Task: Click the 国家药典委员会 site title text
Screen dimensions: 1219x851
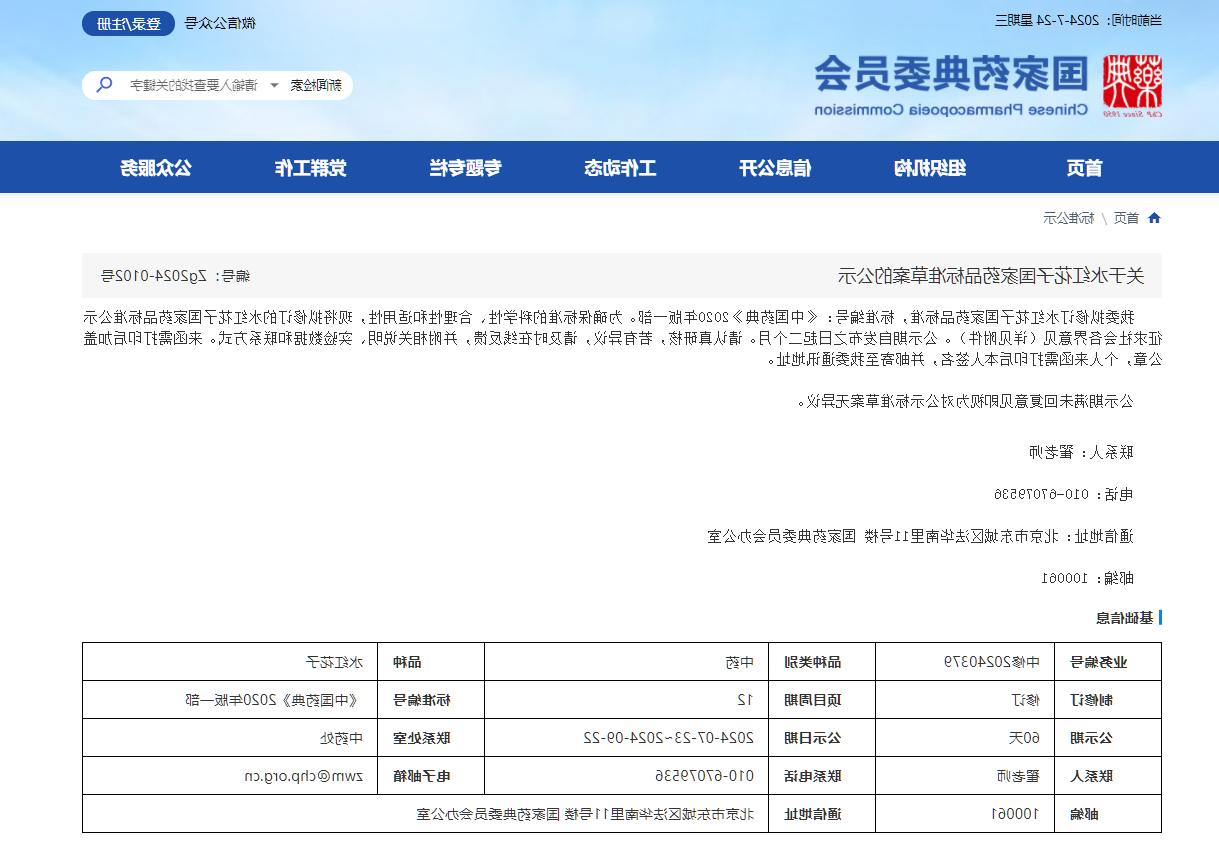Action: [x=951, y=73]
